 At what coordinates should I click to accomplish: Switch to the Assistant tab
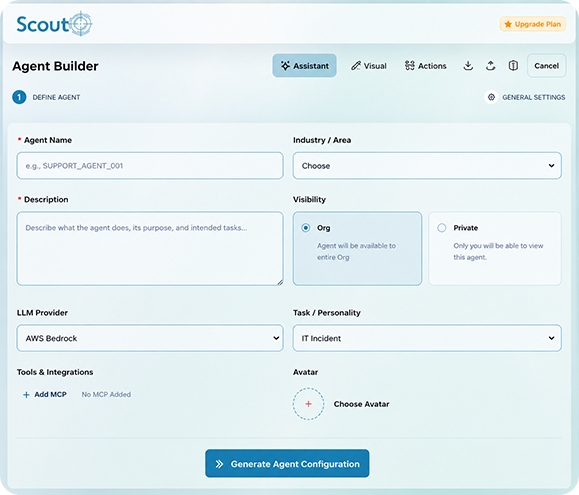pyautogui.click(x=304, y=66)
